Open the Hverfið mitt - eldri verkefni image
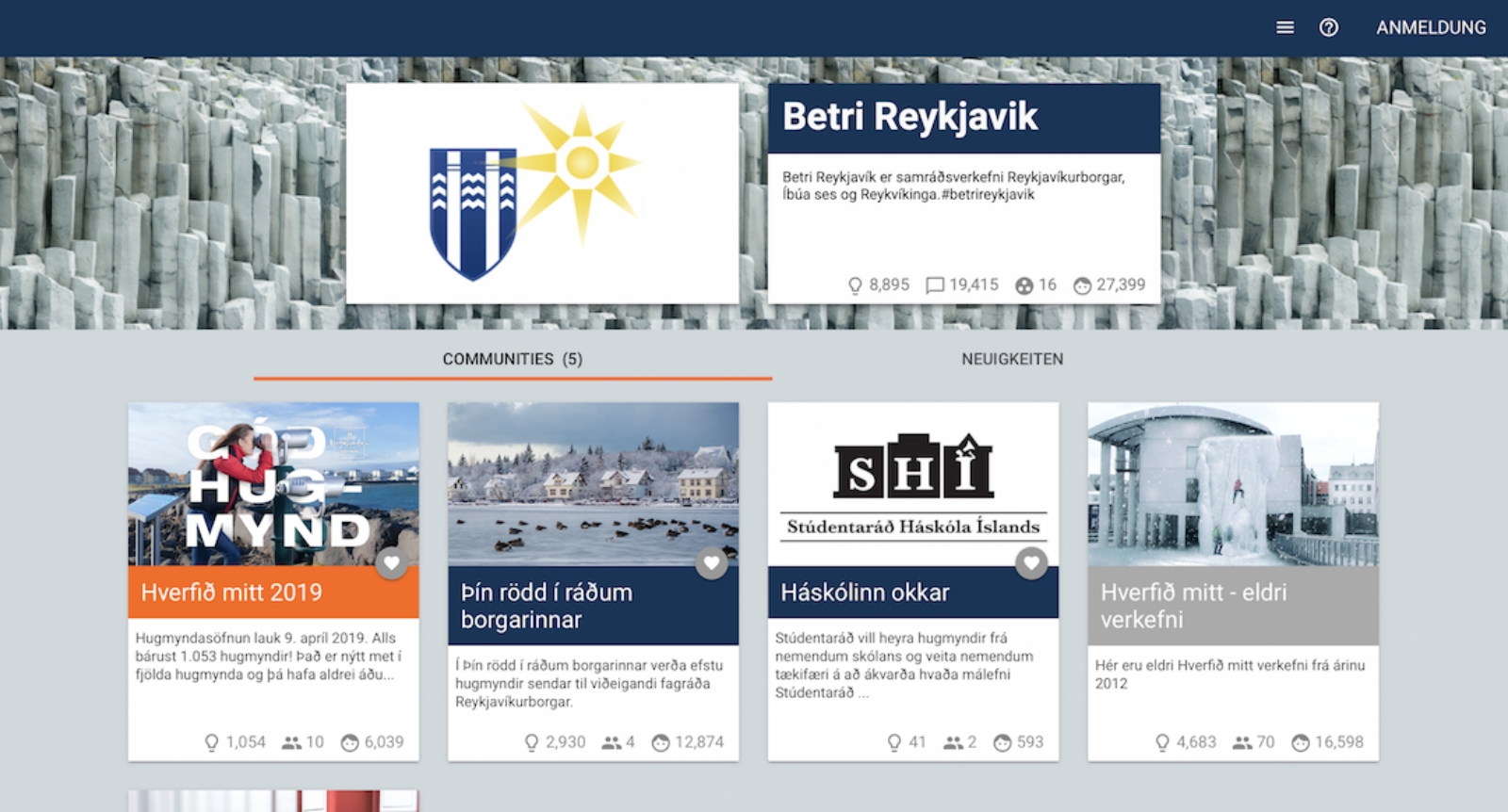 [x=1233, y=484]
